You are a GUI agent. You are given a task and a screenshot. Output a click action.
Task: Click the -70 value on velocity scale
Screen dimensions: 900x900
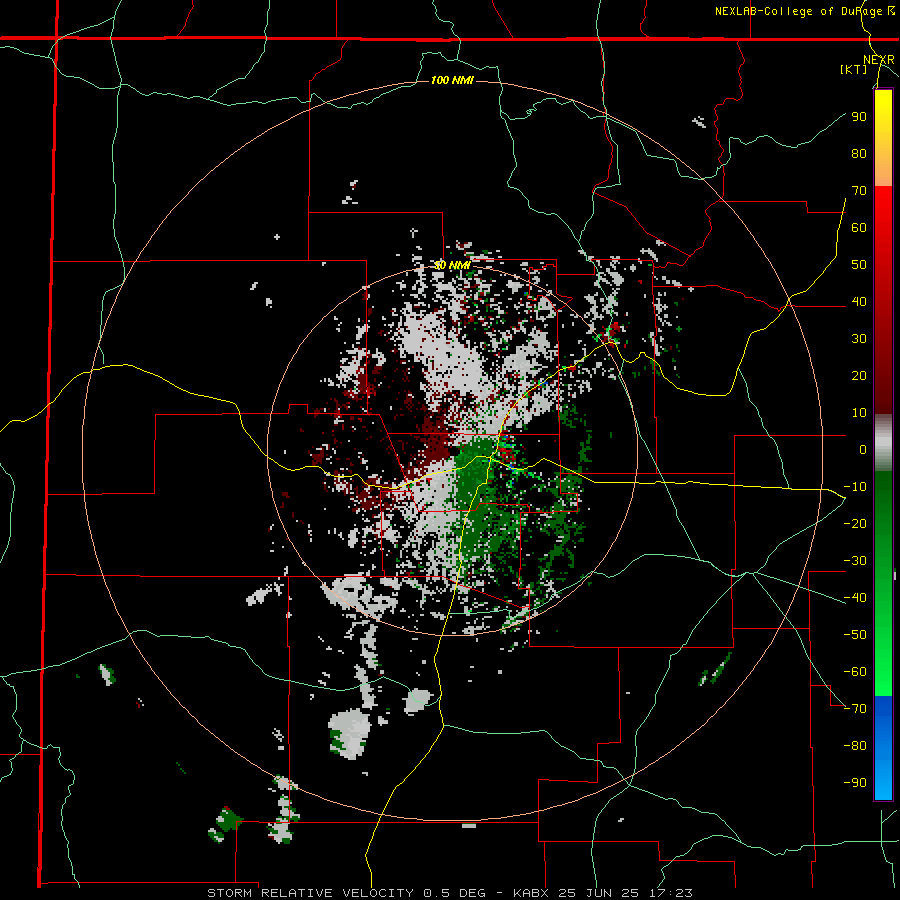[855, 708]
